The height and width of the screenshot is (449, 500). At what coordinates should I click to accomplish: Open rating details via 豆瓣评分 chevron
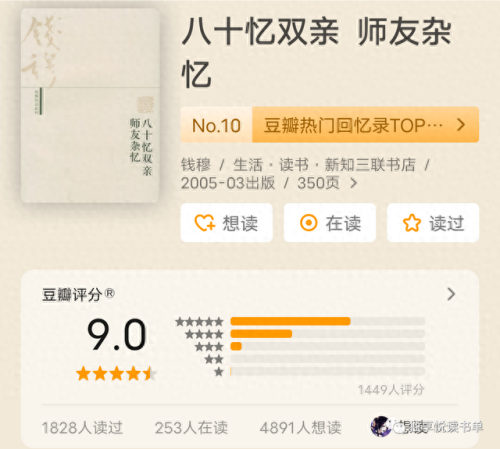click(451, 294)
